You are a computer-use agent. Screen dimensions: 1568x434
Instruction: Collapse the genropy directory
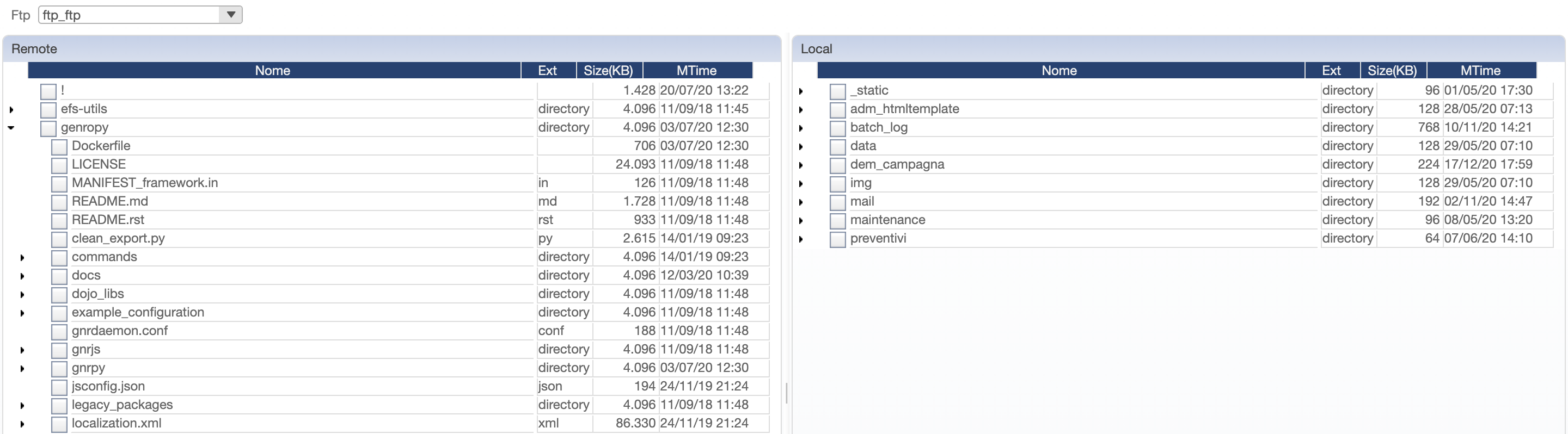click(x=11, y=128)
